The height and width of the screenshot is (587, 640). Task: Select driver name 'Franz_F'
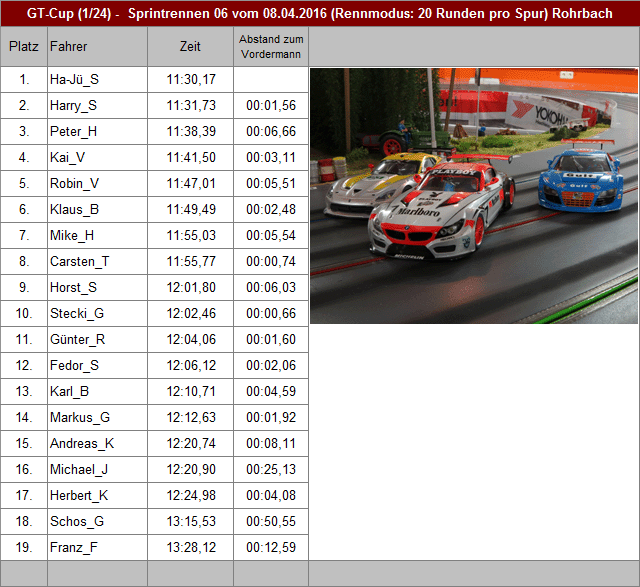click(x=74, y=547)
